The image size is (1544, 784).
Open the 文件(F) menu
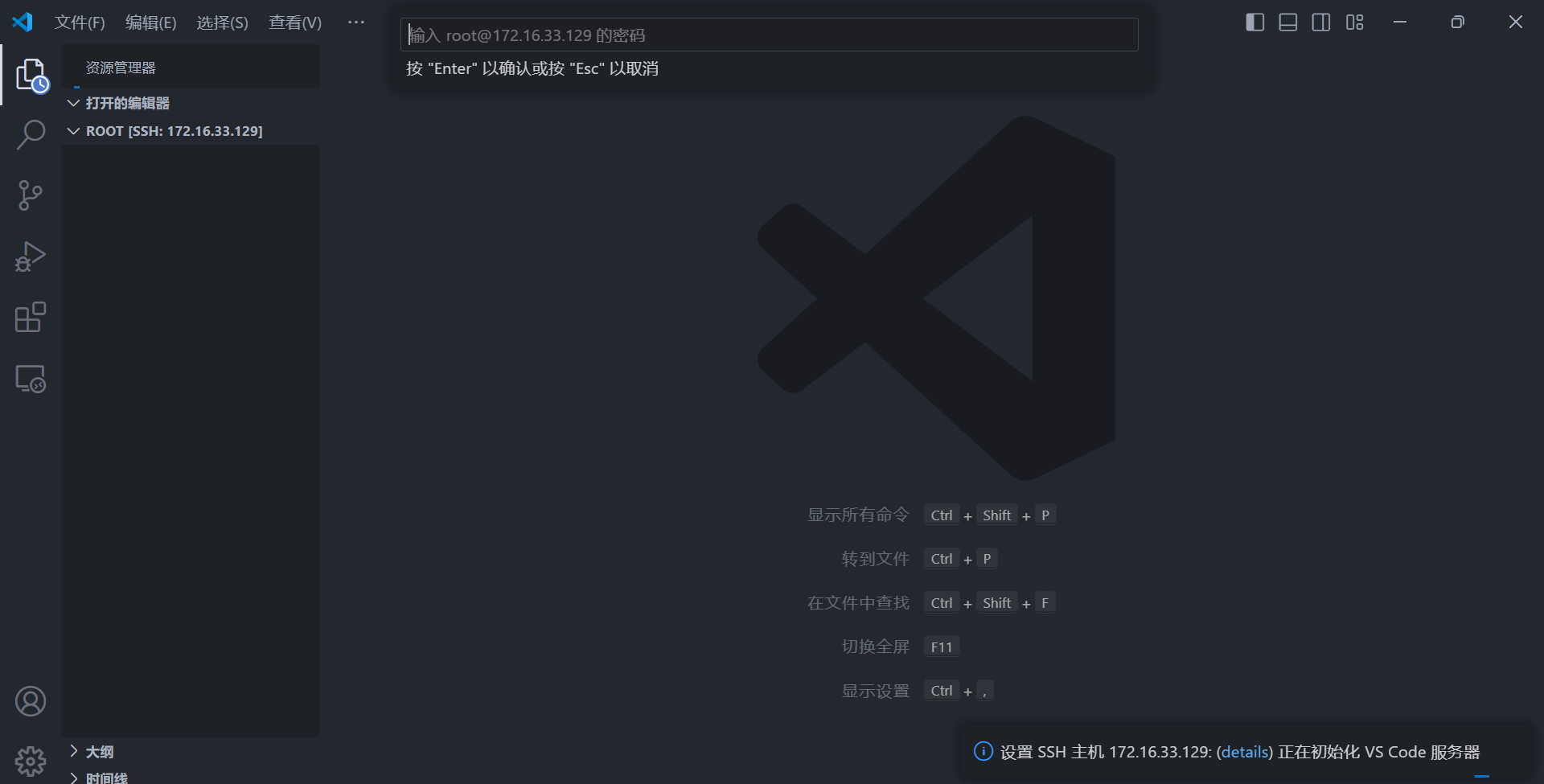pos(80,23)
